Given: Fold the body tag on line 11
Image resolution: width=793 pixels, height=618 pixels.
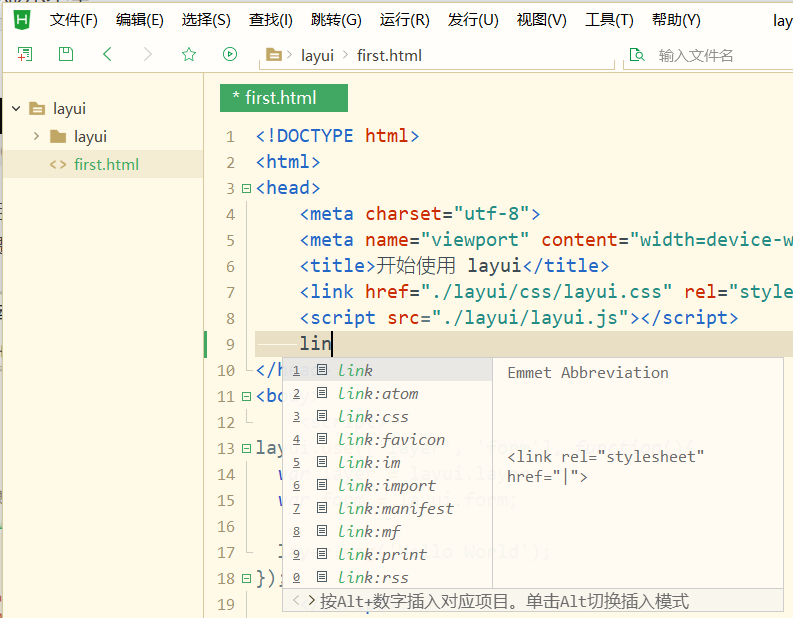Looking at the screenshot, I should [x=246, y=396].
